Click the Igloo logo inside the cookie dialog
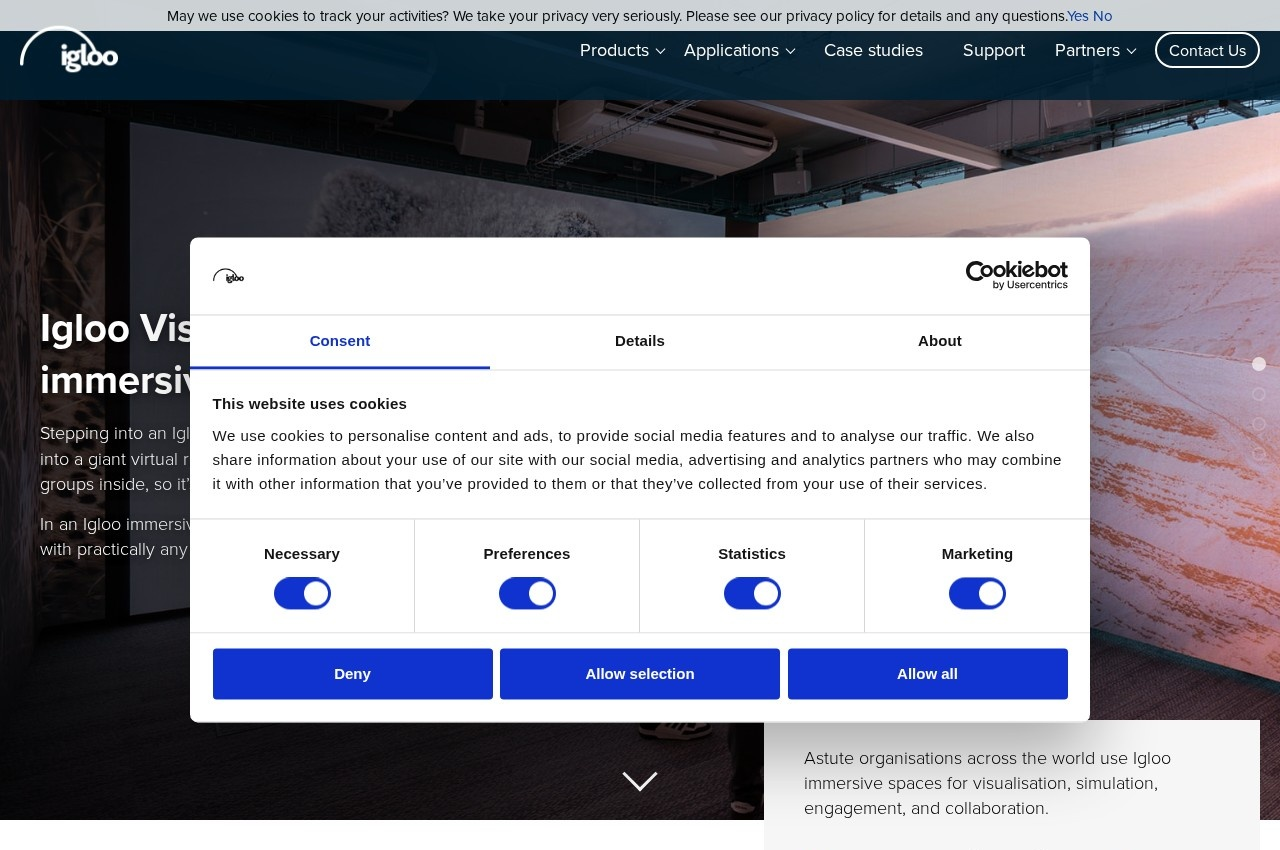1280x850 pixels. tap(228, 276)
